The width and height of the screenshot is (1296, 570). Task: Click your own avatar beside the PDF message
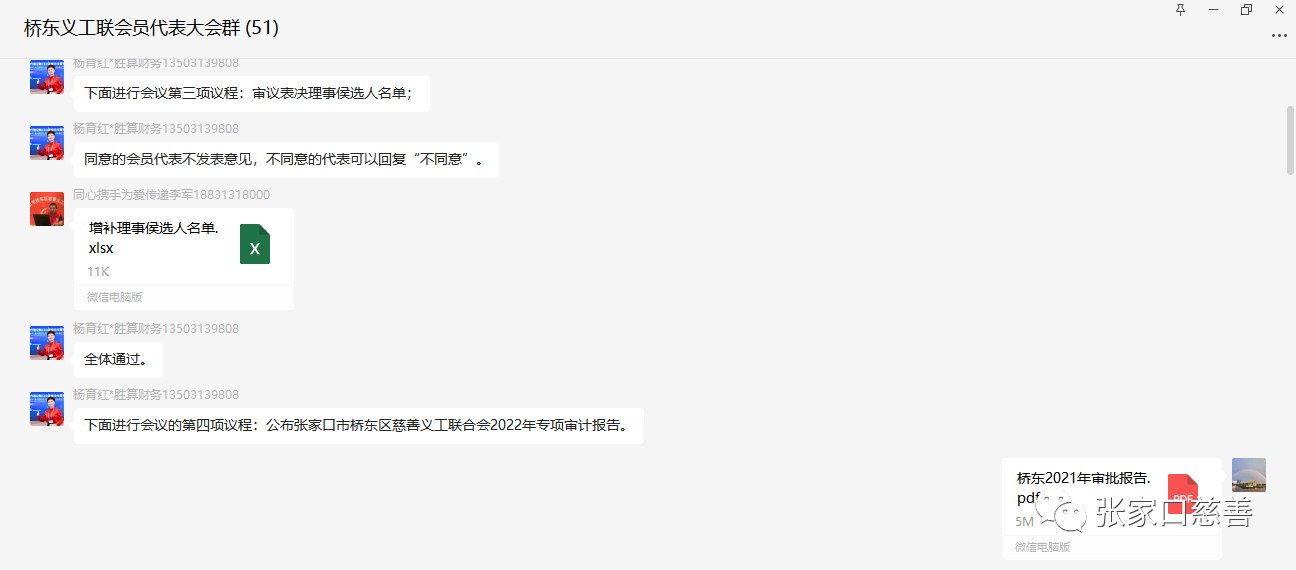(1248, 475)
